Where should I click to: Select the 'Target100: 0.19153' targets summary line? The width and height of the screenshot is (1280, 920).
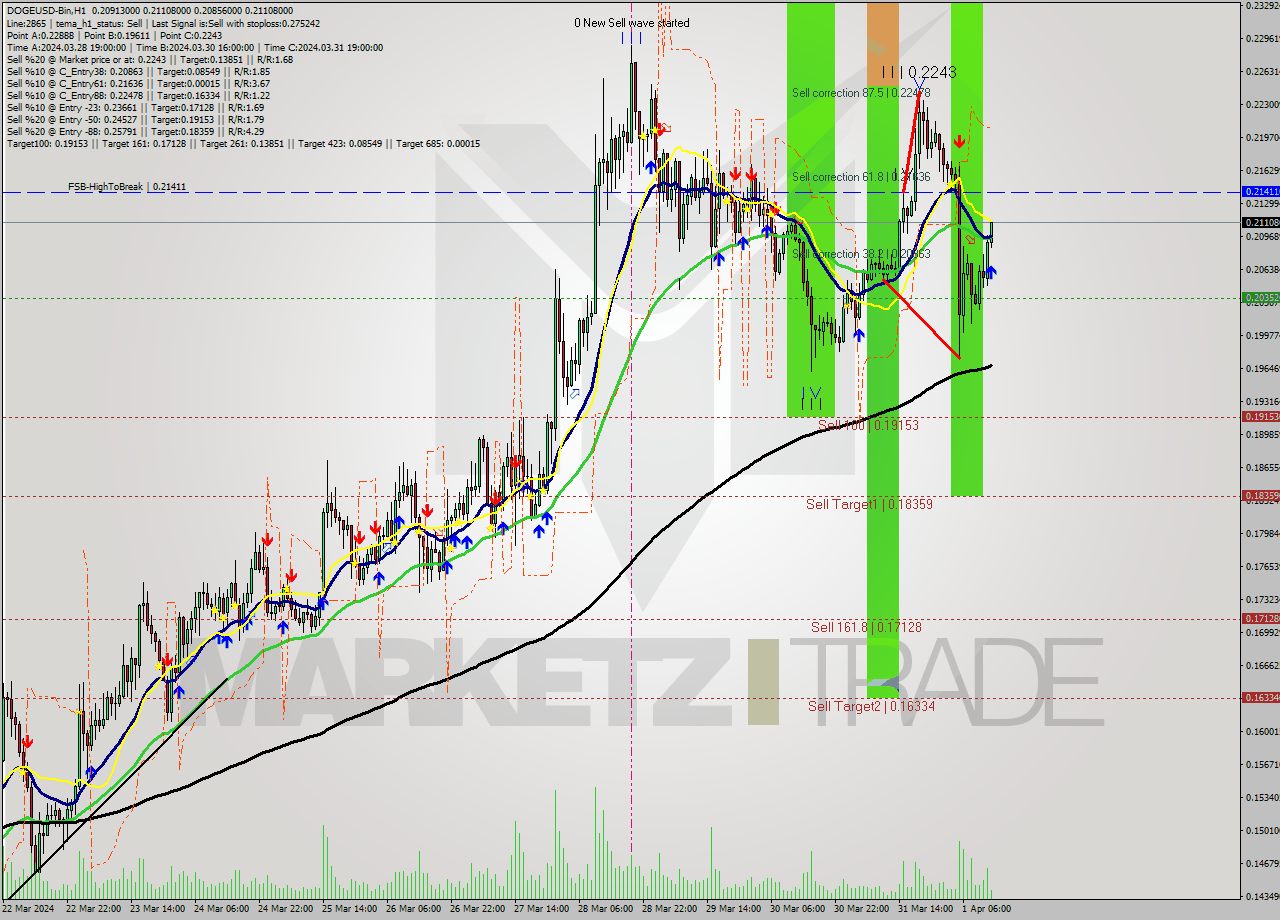click(x=243, y=143)
